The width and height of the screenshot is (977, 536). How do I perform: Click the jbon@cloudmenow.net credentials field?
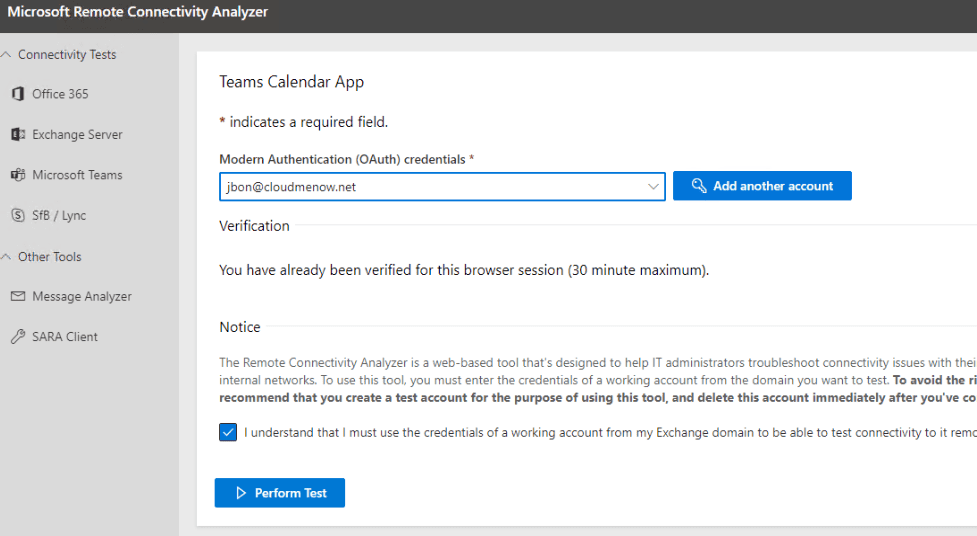(430, 186)
